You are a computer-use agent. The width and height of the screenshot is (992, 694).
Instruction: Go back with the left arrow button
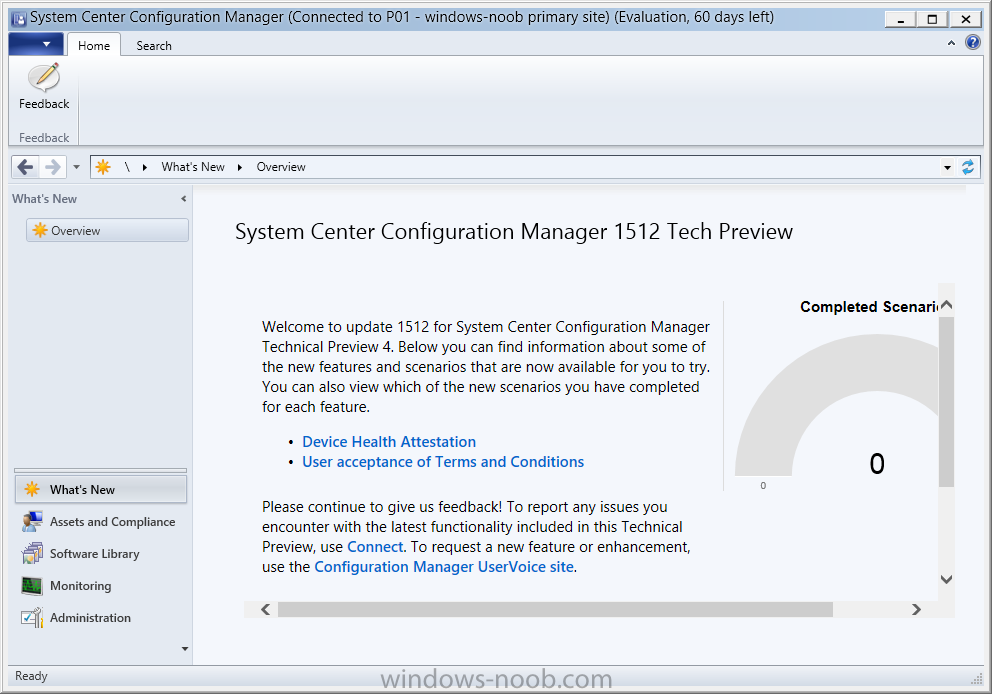(25, 167)
